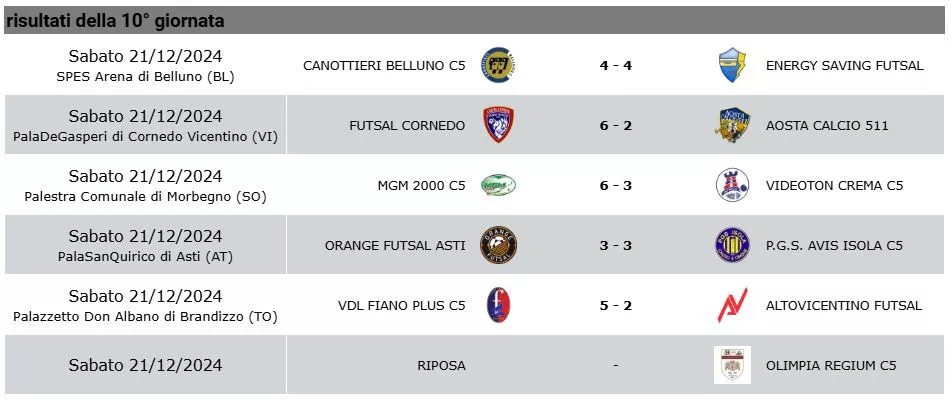952x400 pixels.
Task: Click the VDL Fiano Plus C5 crest
Action: pyautogui.click(x=497, y=305)
